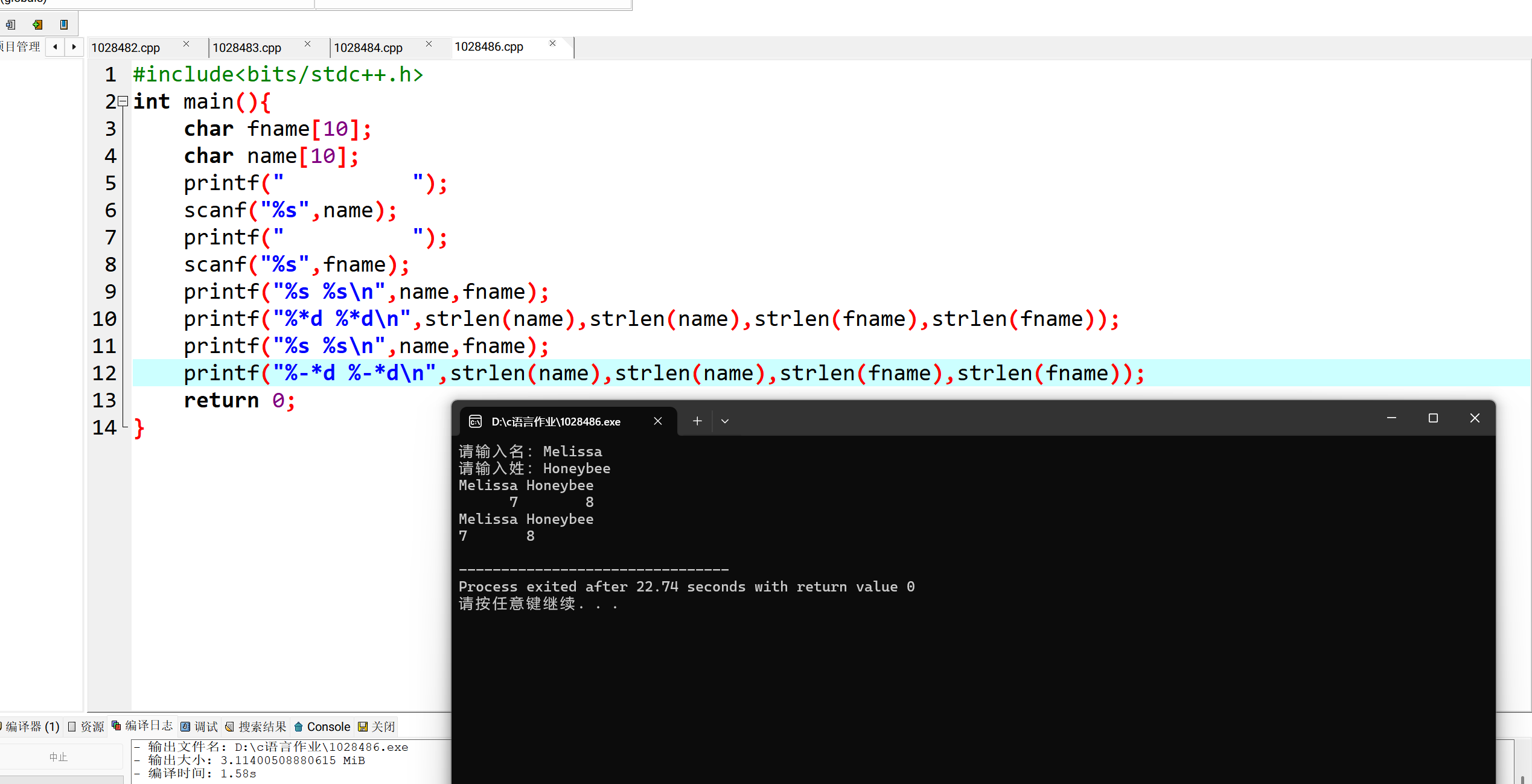Image resolution: width=1532 pixels, height=784 pixels.
Task: Open the 编译器 (1) compiler tab
Action: click(x=31, y=727)
